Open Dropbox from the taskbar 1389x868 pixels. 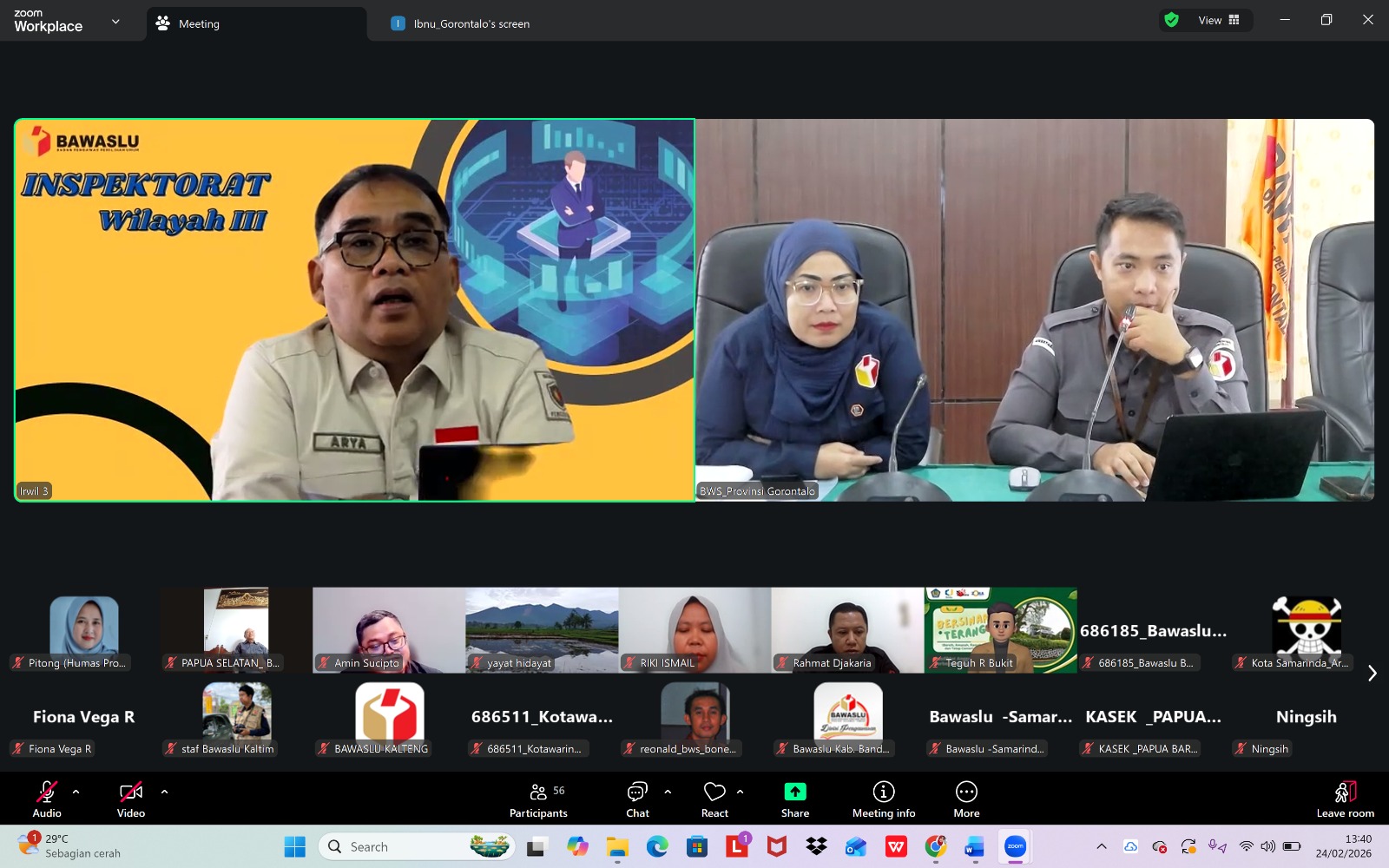tap(816, 846)
